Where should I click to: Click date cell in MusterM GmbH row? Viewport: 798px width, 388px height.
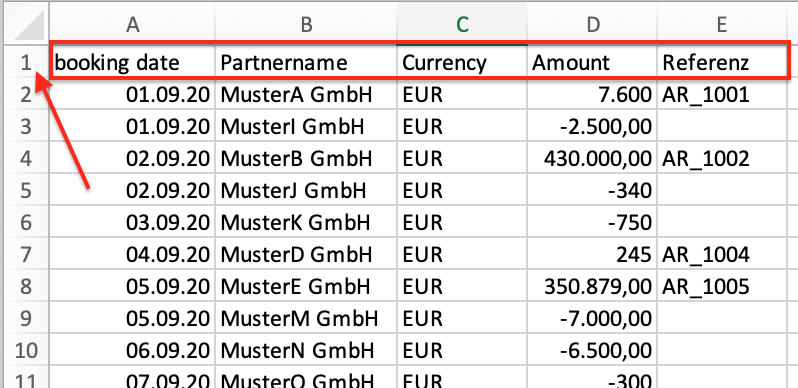tap(132, 319)
